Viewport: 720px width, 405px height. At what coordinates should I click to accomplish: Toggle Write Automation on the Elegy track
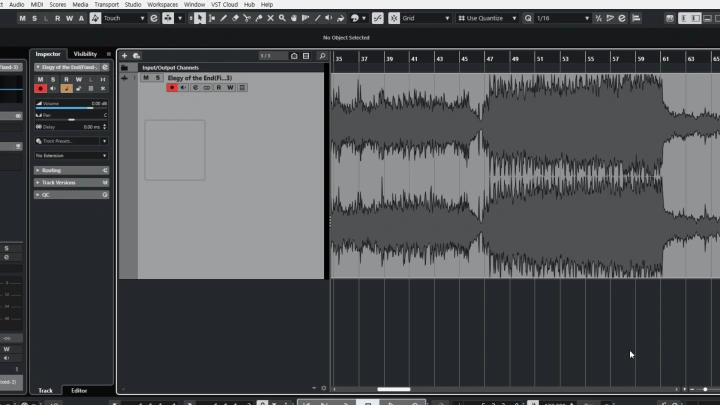click(x=230, y=88)
